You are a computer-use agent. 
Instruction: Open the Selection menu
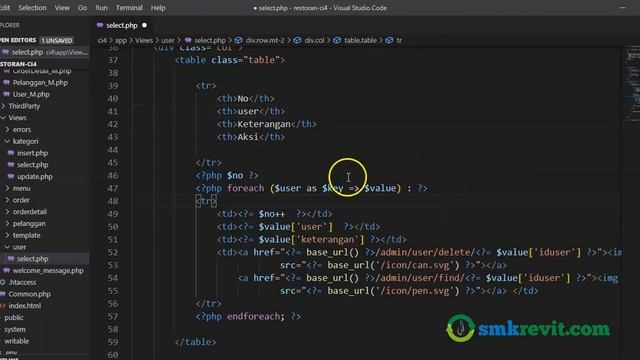click(32, 8)
